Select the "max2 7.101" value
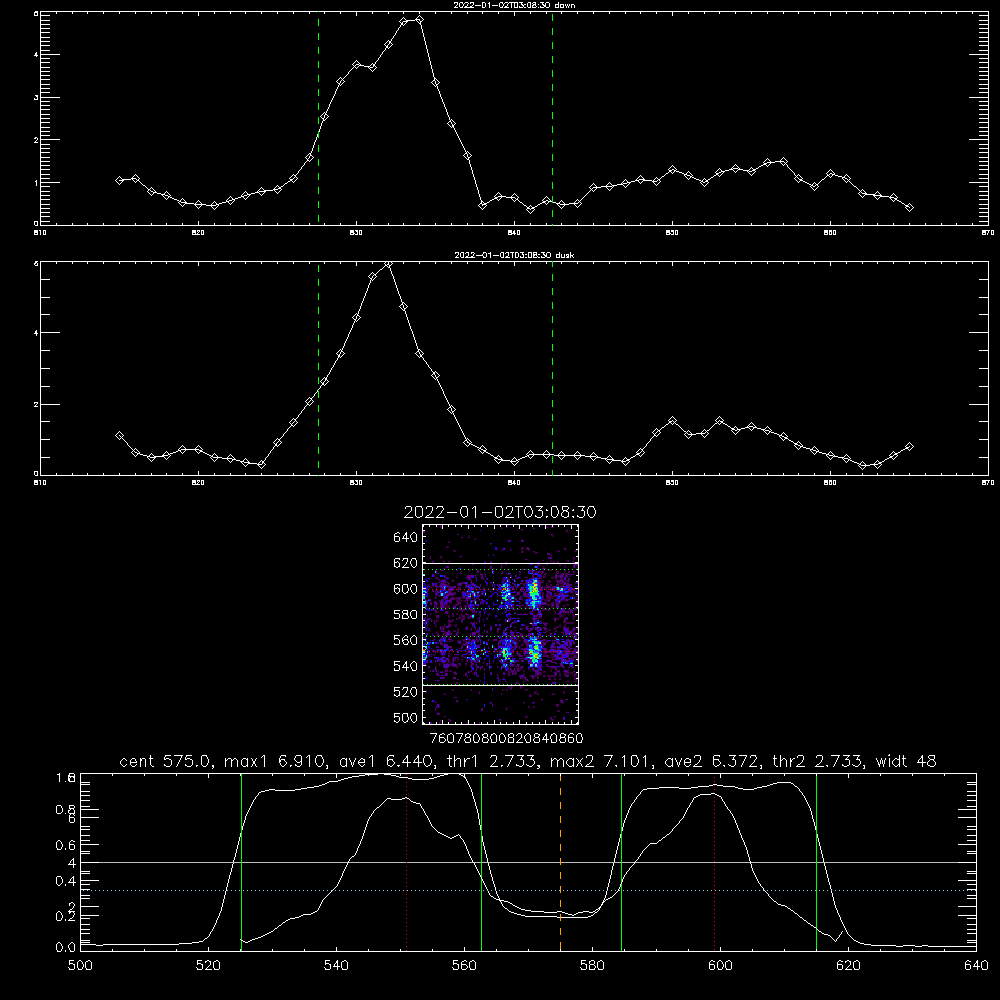1000x1000 pixels. pos(601,761)
